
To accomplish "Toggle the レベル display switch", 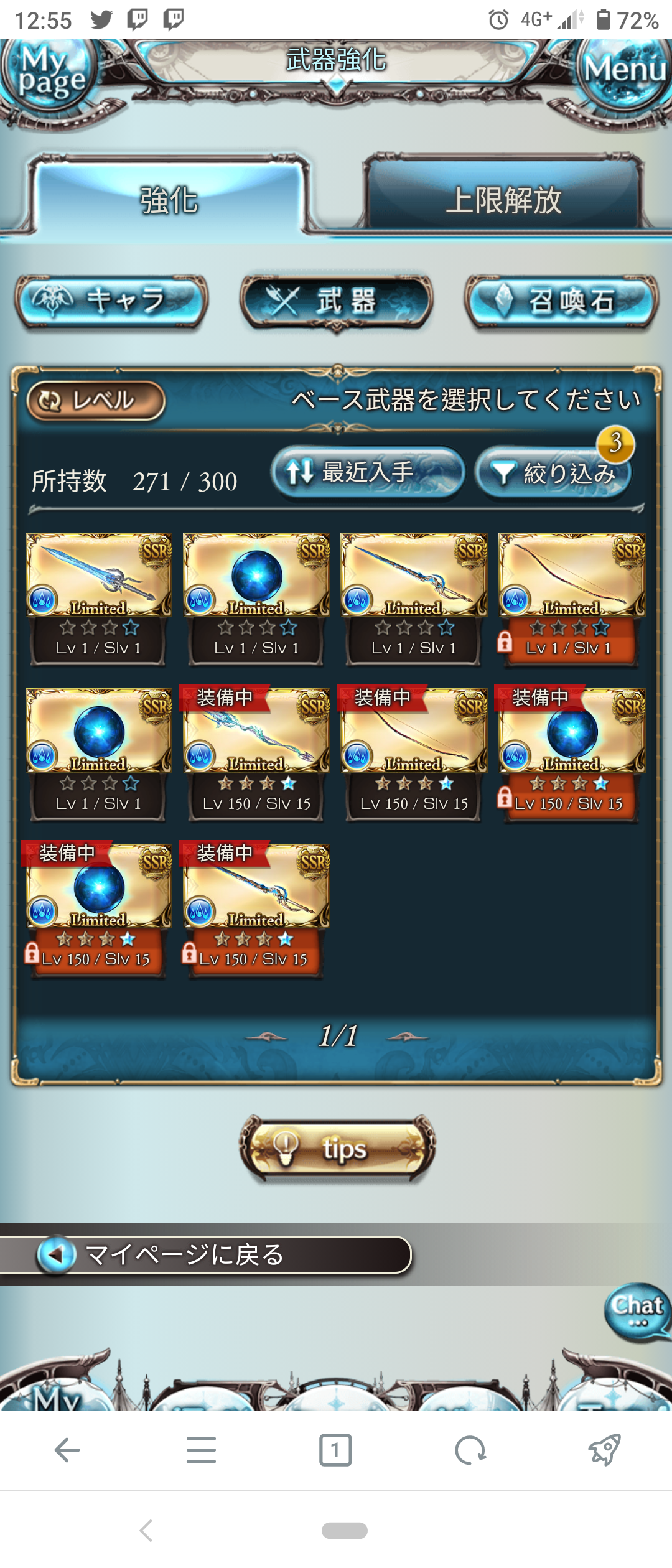I will pyautogui.click(x=96, y=401).
